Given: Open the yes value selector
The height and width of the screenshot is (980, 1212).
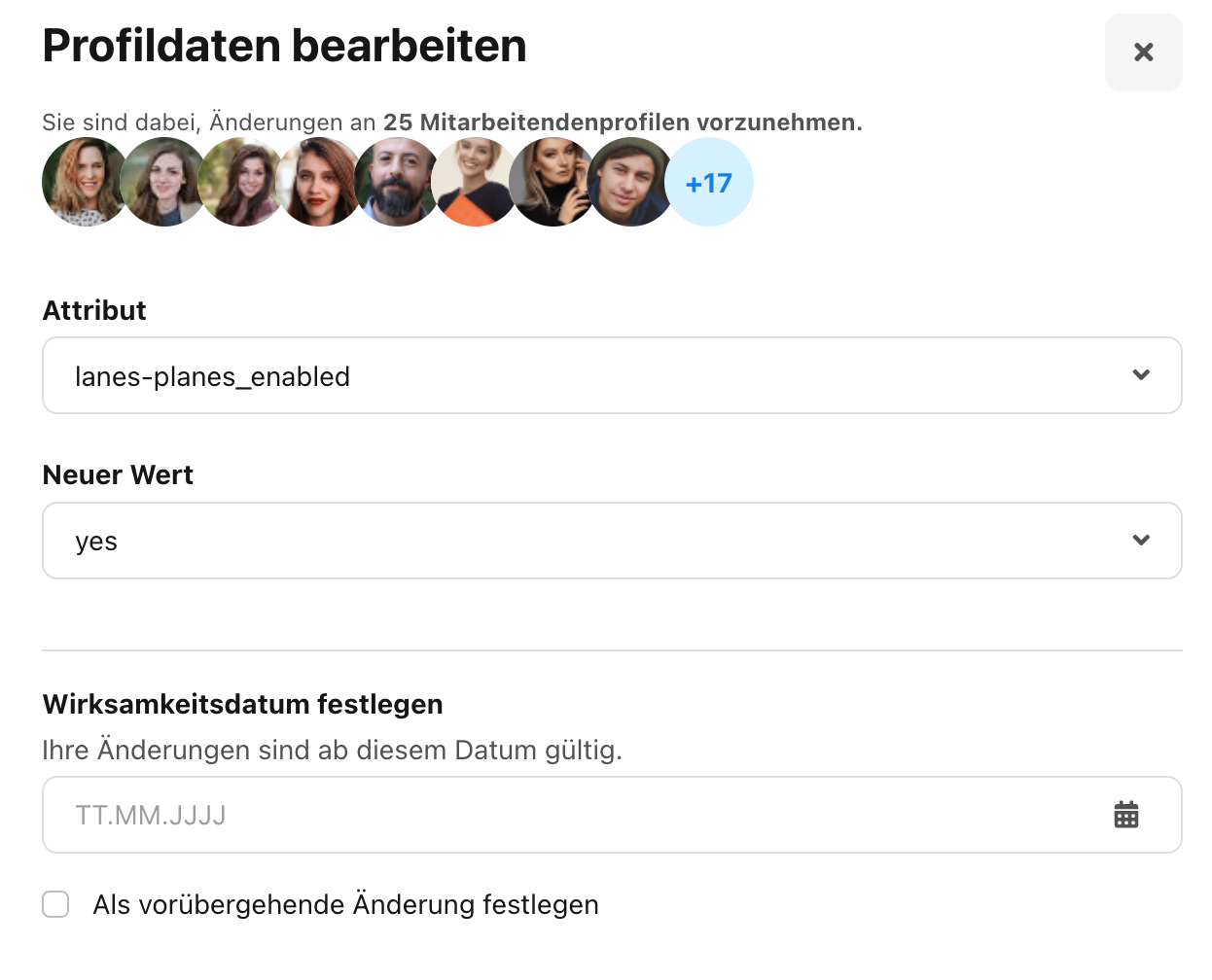Looking at the screenshot, I should pos(612,541).
